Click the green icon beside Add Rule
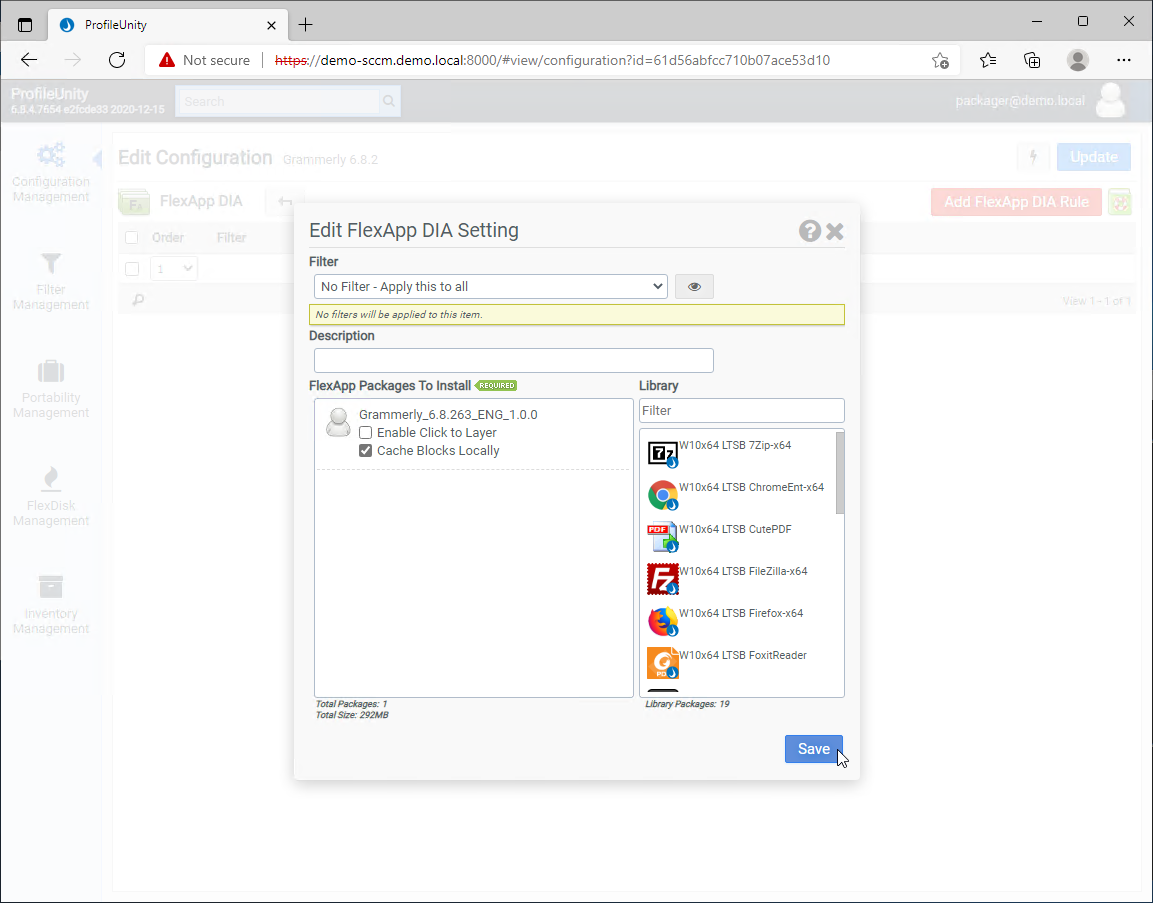This screenshot has width=1153, height=903. (x=1119, y=202)
